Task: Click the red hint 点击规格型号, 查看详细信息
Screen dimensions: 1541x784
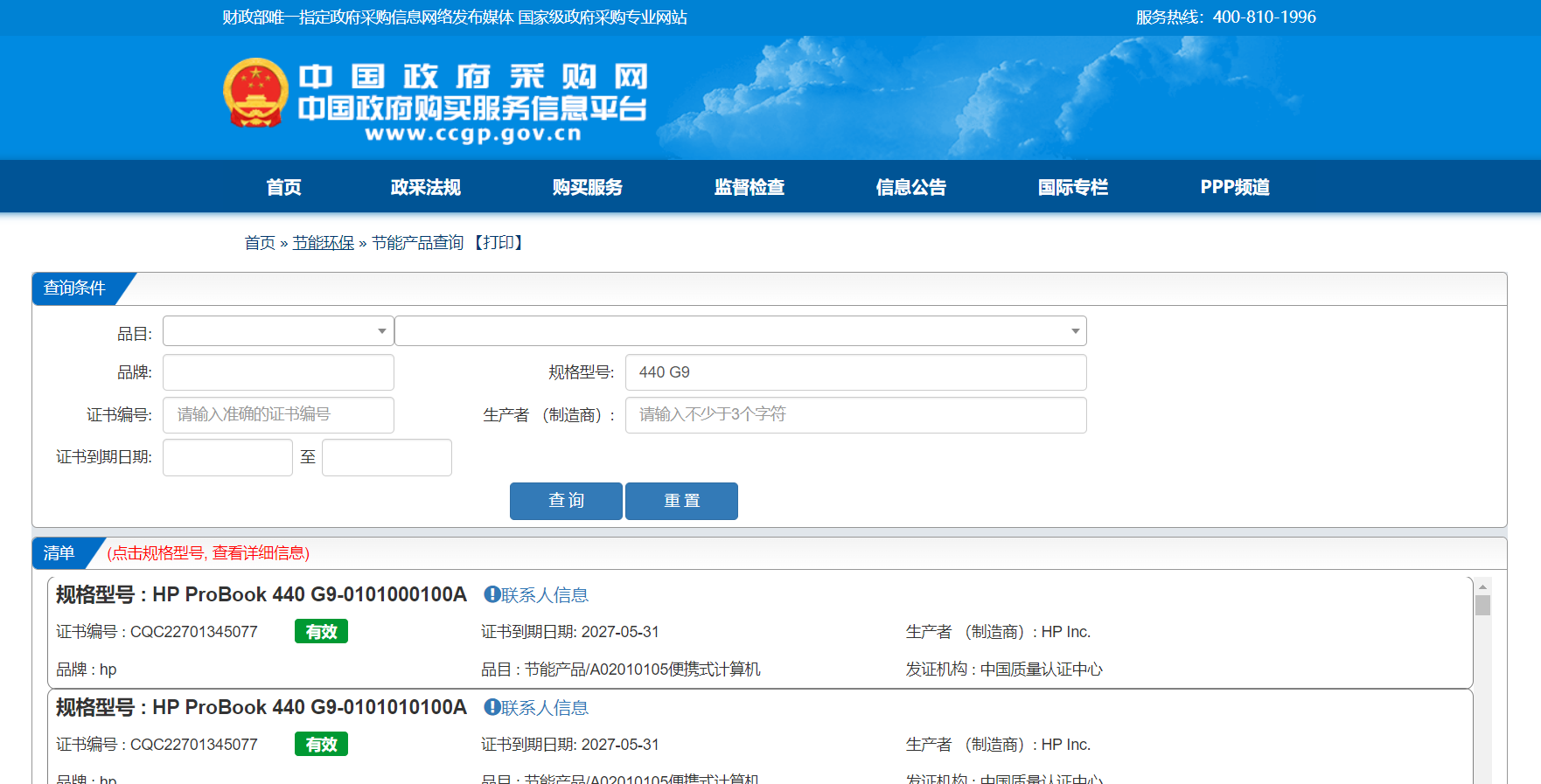Action: coord(208,553)
